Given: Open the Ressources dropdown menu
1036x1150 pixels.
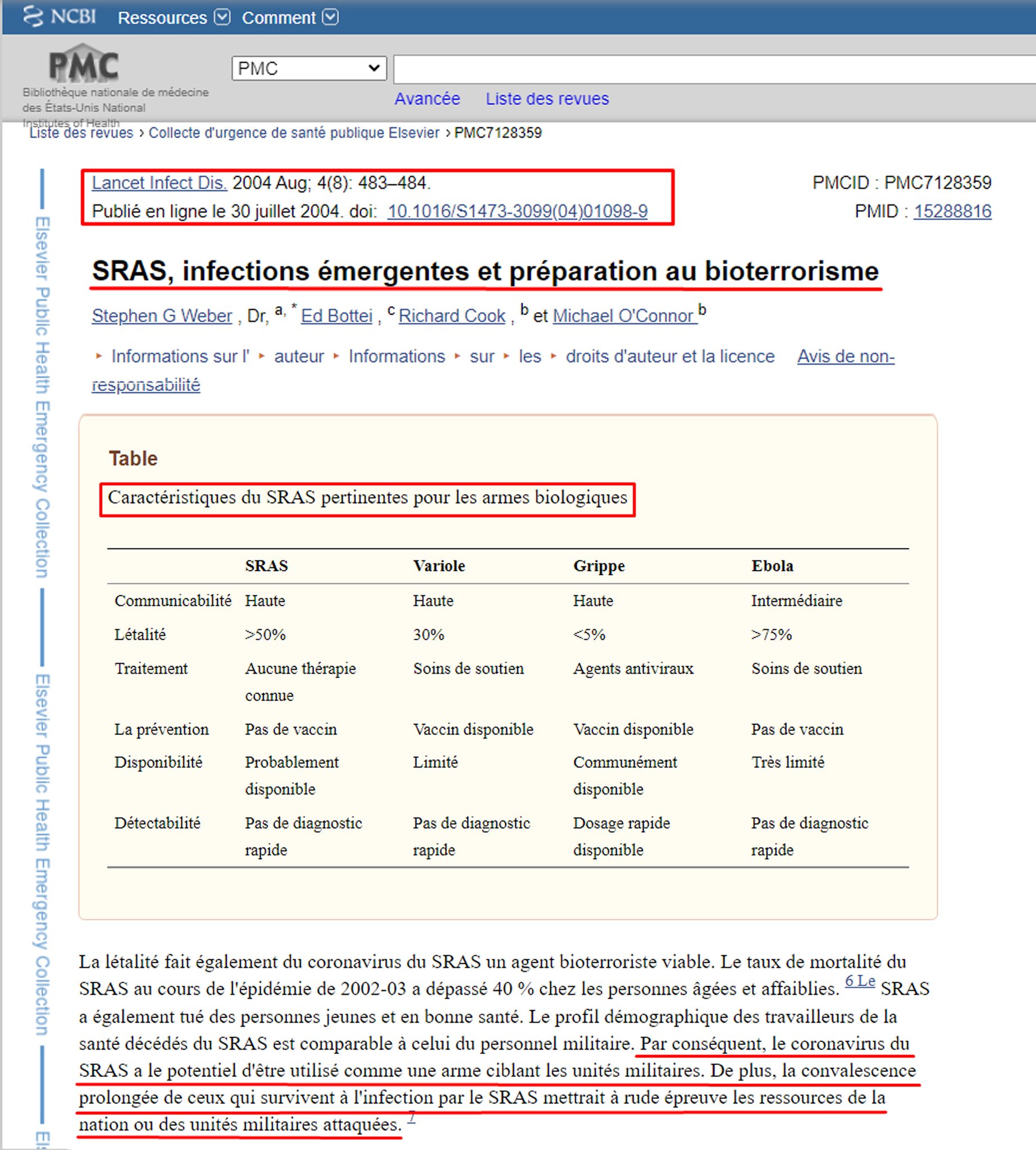Looking at the screenshot, I should point(173,17).
